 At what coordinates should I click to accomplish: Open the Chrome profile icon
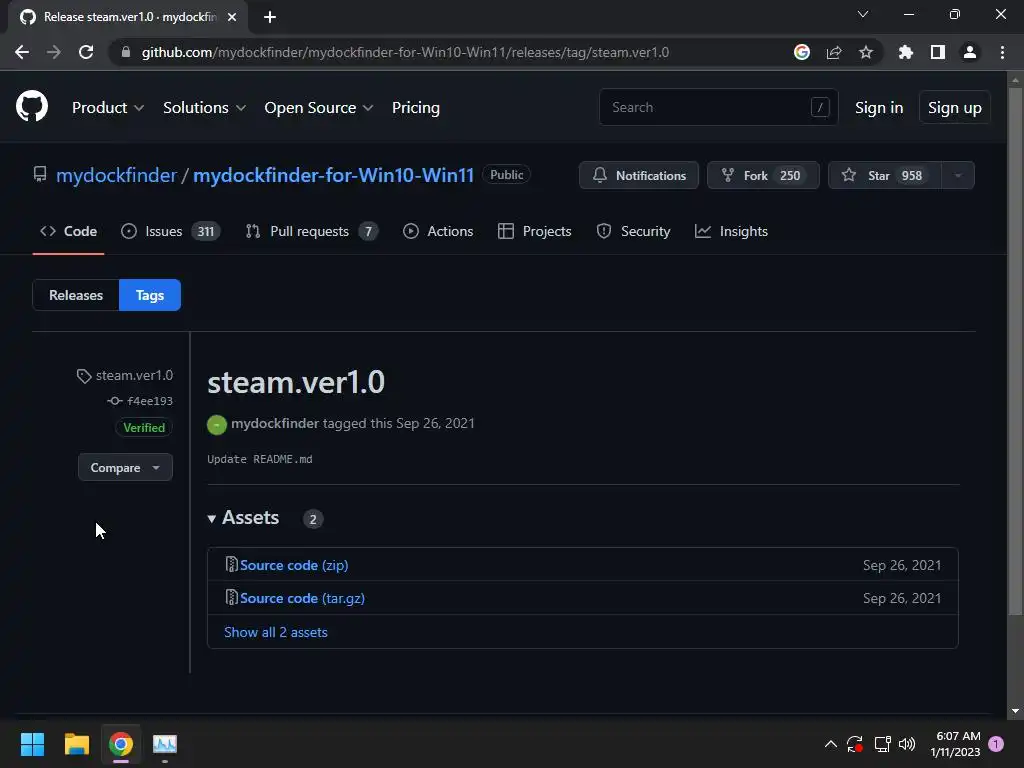tap(970, 52)
